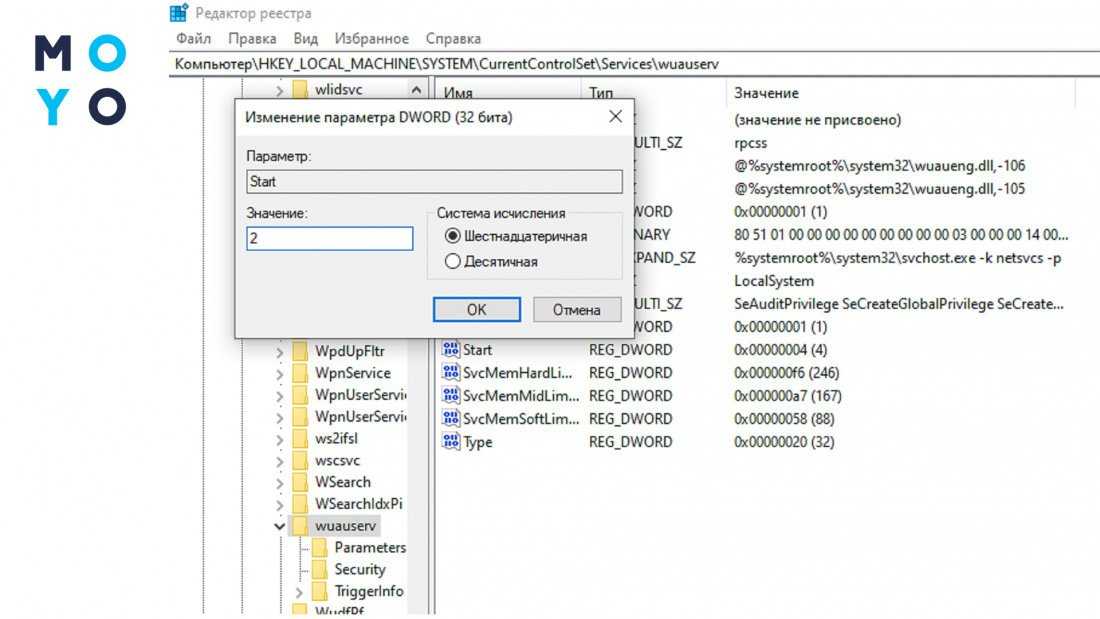1100x619 pixels.
Task: Click the Type value DWORD icon
Action: coord(451,442)
